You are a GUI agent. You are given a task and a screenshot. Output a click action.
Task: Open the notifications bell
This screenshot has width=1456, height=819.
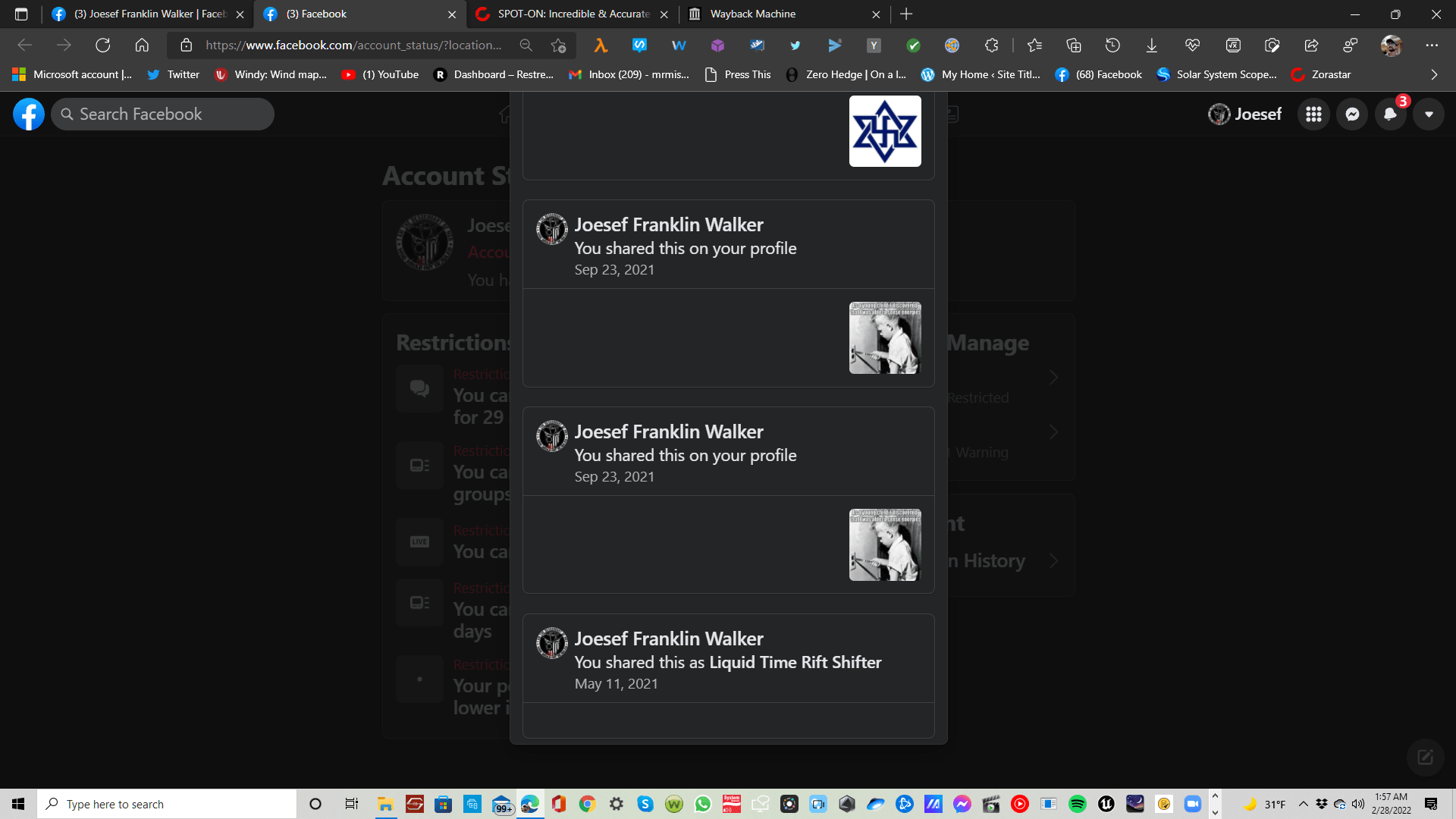coord(1390,115)
